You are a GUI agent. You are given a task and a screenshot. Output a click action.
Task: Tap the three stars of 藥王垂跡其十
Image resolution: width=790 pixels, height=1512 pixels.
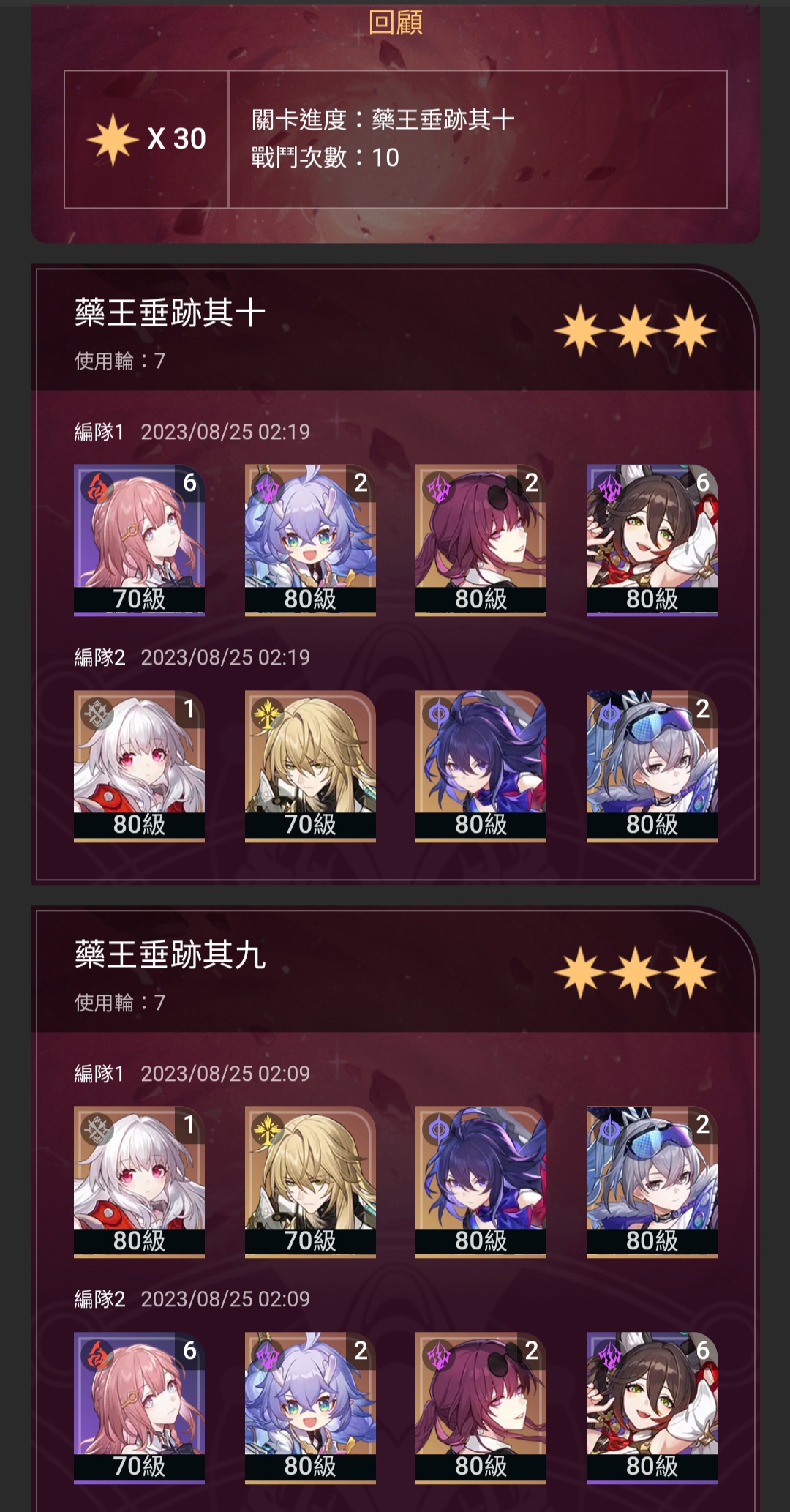[x=635, y=332]
